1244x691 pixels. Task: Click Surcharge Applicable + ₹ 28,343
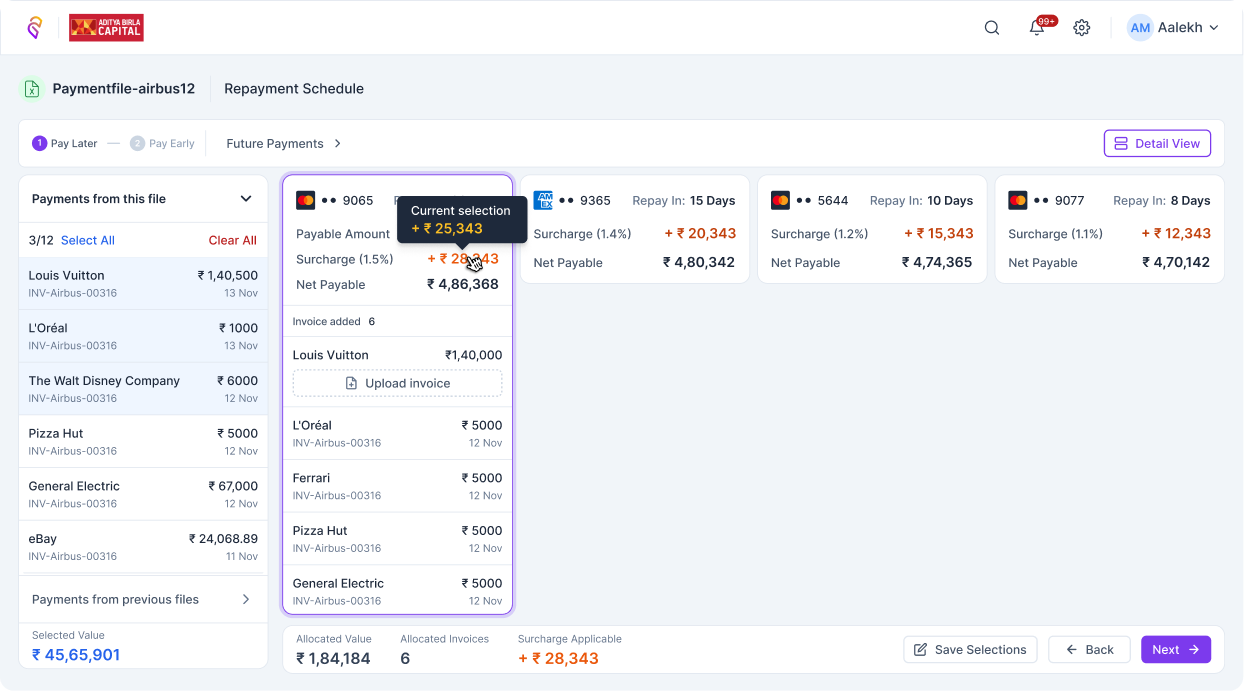point(558,658)
